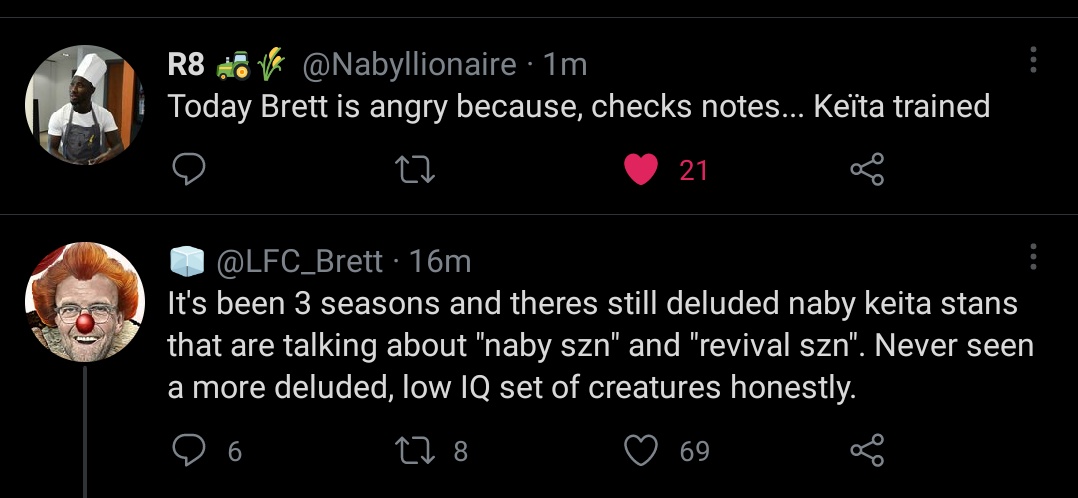Open the chef profile picture of R8
1078x498 pixels.
(x=84, y=105)
